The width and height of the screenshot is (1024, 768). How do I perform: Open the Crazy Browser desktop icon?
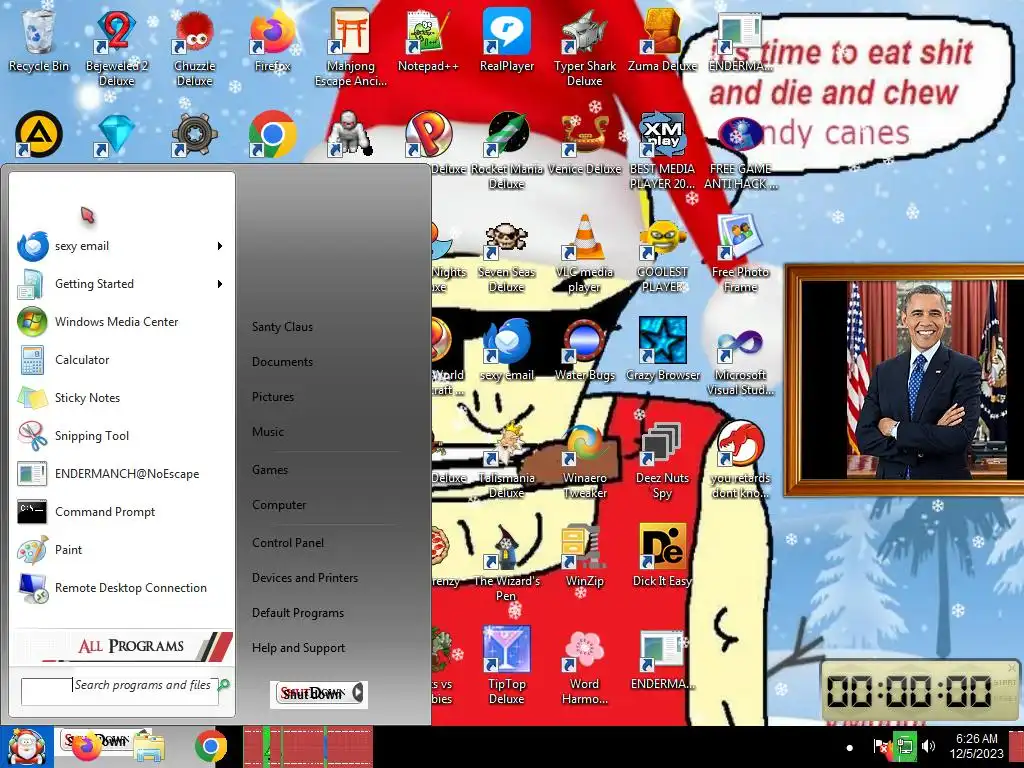tap(662, 350)
